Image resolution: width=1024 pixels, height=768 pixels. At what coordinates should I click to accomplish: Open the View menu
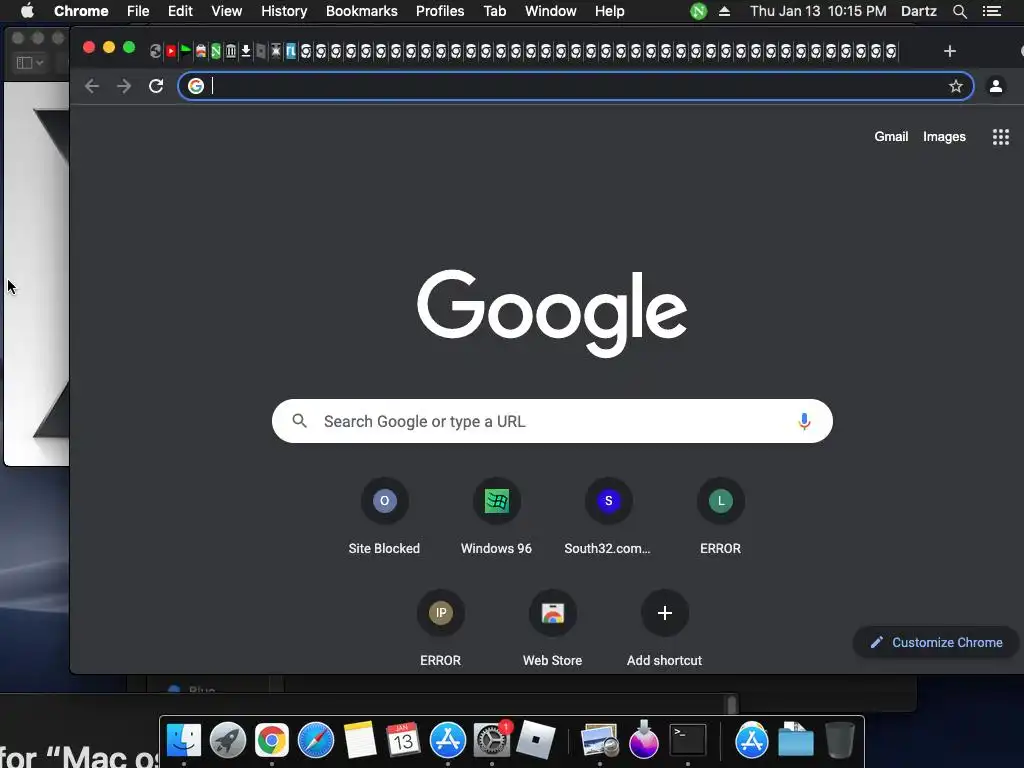pyautogui.click(x=226, y=11)
